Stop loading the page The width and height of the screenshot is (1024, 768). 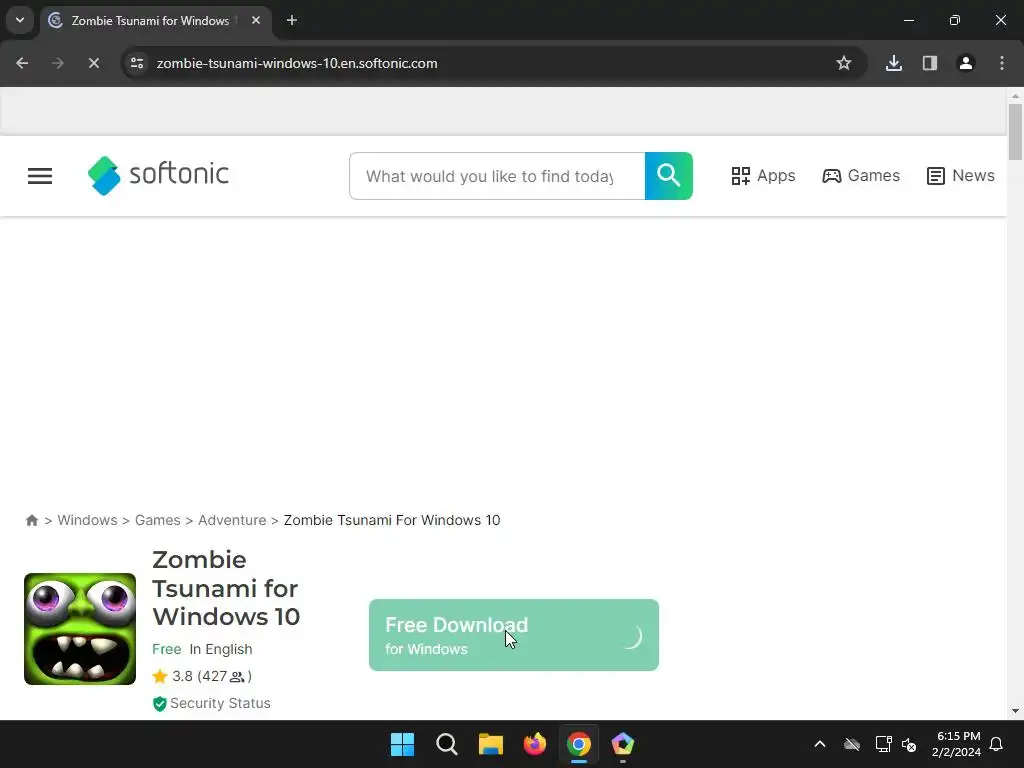(x=93, y=63)
